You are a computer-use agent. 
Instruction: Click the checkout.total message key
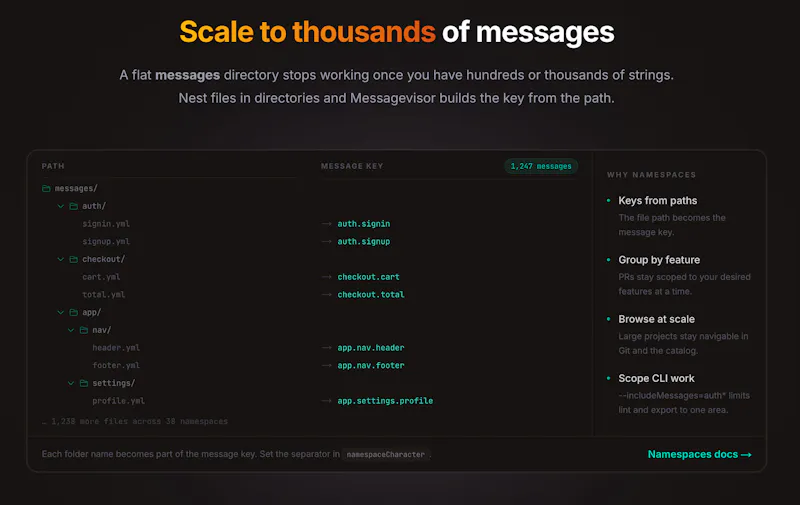coord(371,294)
